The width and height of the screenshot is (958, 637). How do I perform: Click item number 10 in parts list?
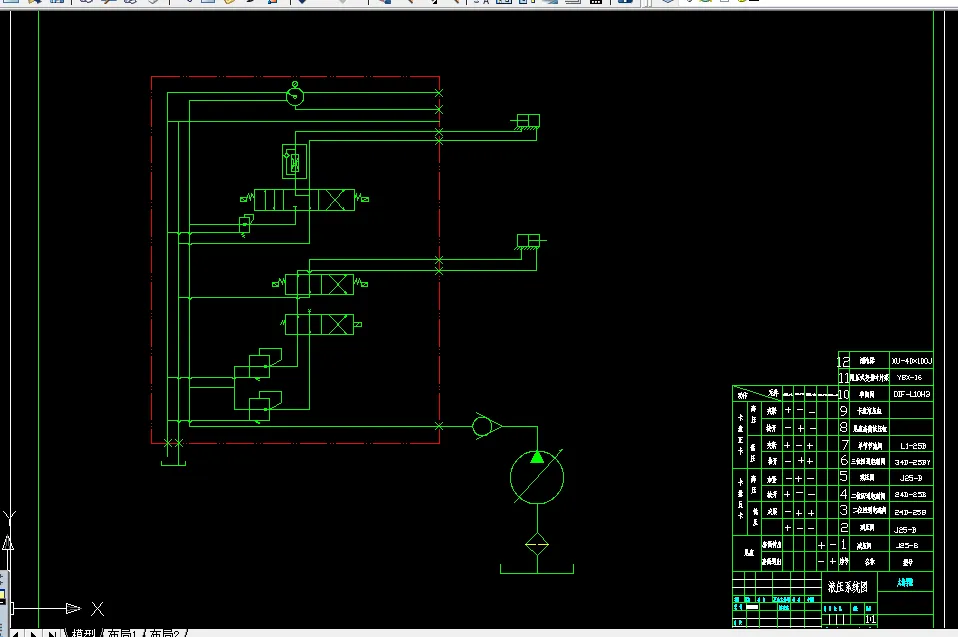(843, 395)
